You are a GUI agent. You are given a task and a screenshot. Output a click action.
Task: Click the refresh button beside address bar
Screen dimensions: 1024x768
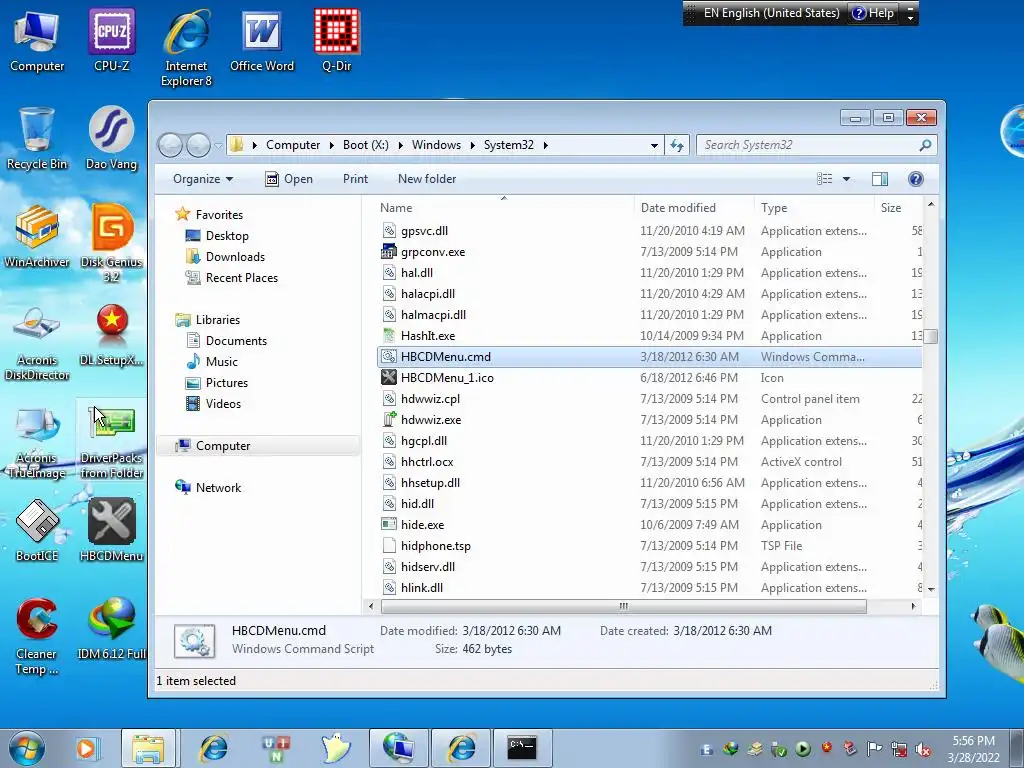[x=677, y=145]
